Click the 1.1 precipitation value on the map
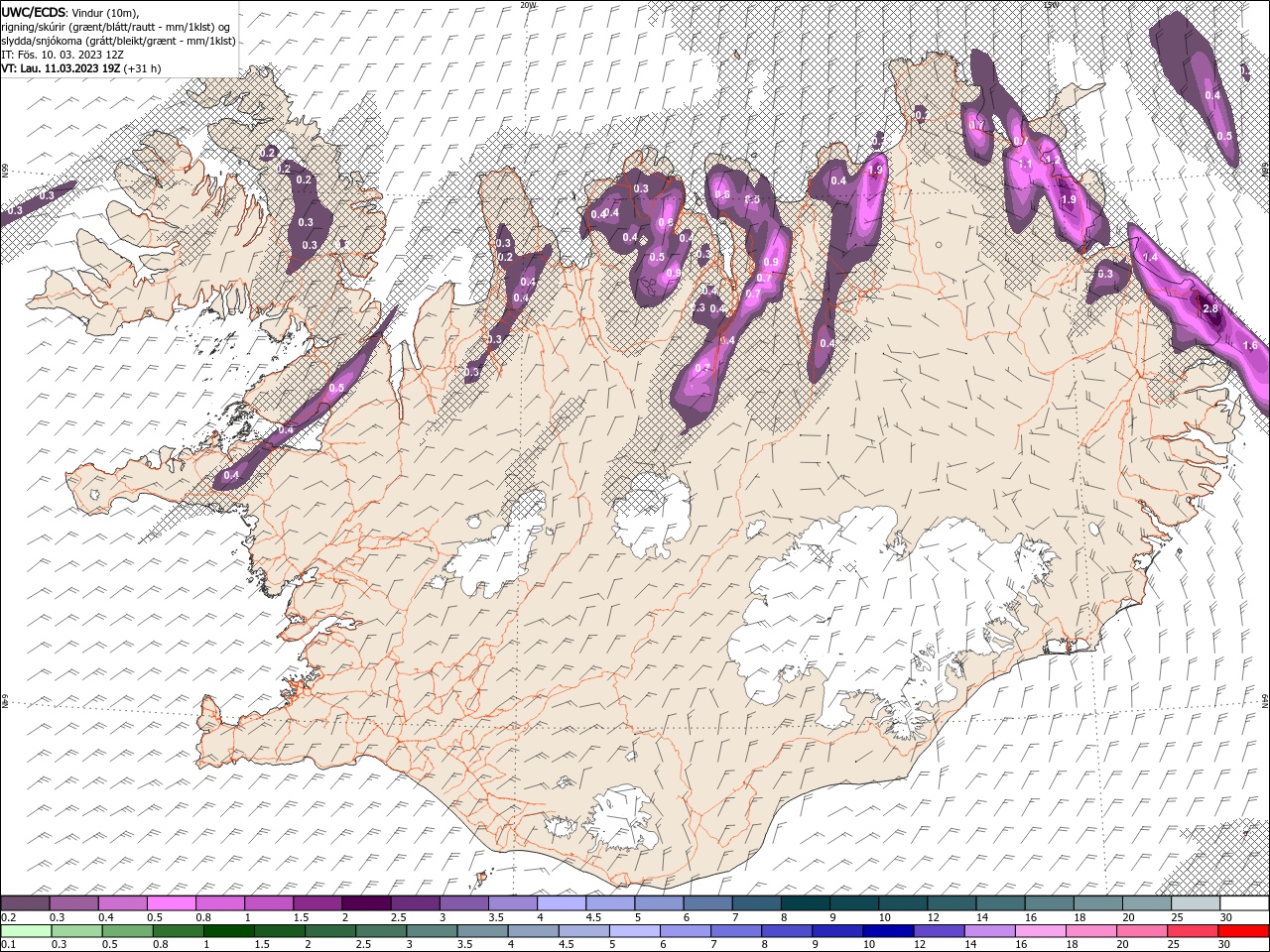This screenshot has width=1270, height=952. click(x=1026, y=164)
